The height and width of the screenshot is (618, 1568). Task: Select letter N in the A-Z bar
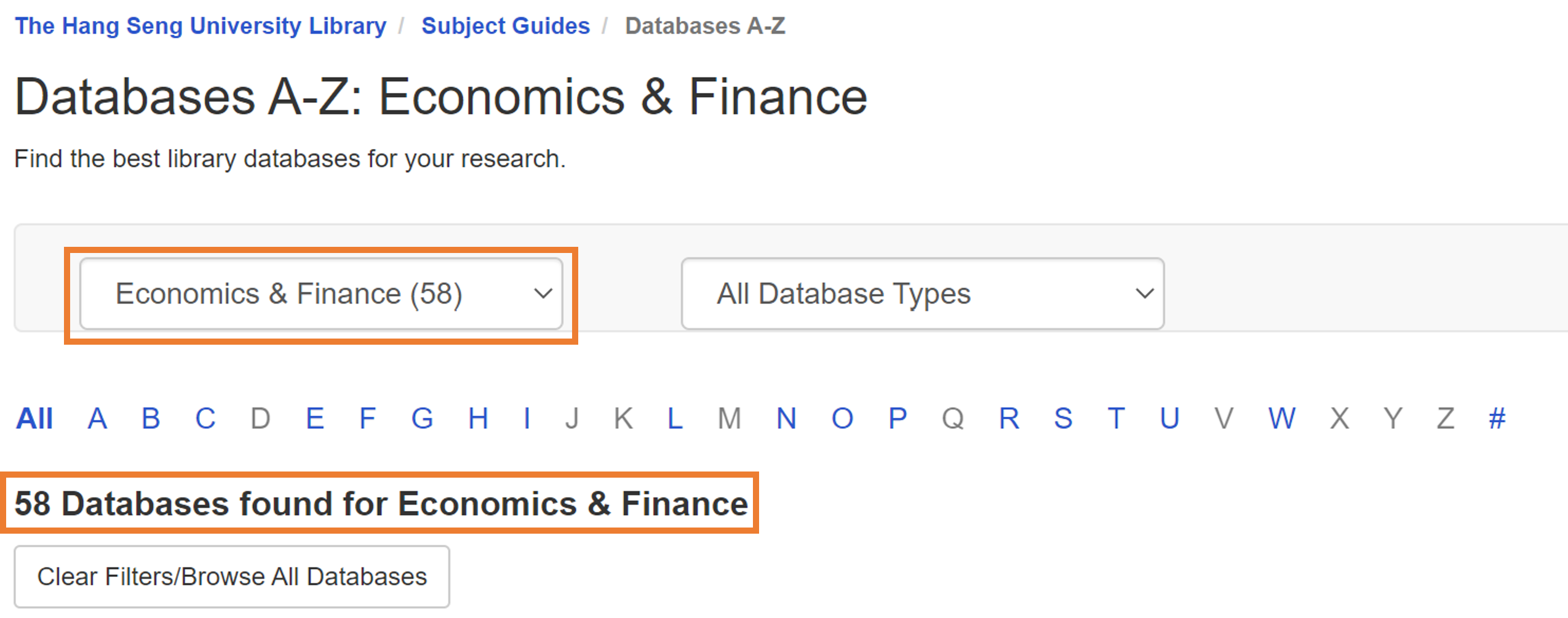(786, 419)
